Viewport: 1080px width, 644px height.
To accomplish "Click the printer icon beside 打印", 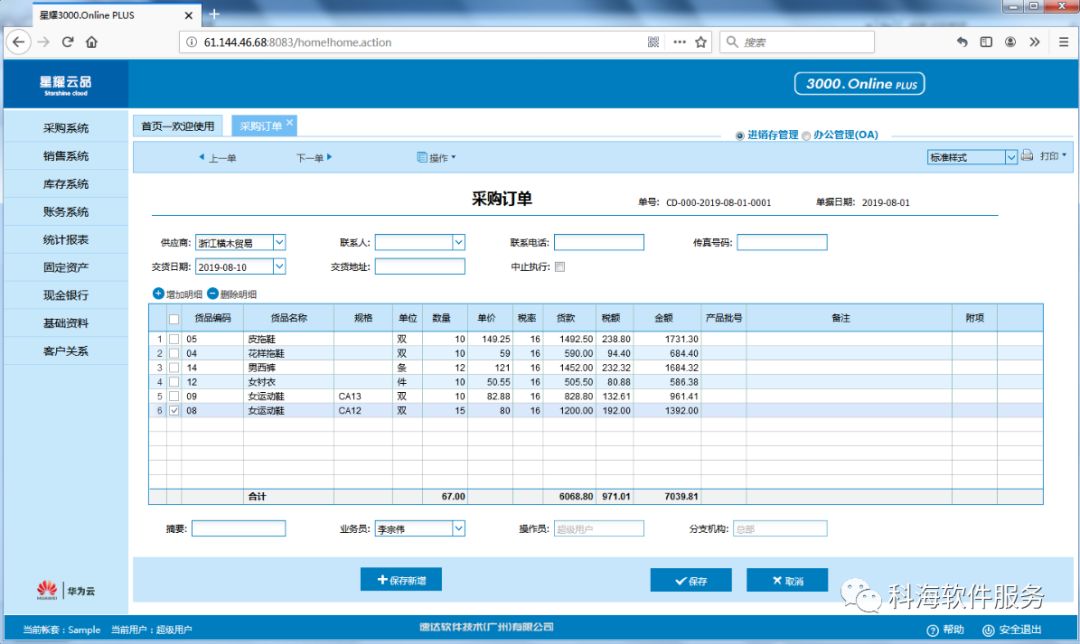I will pos(1027,156).
